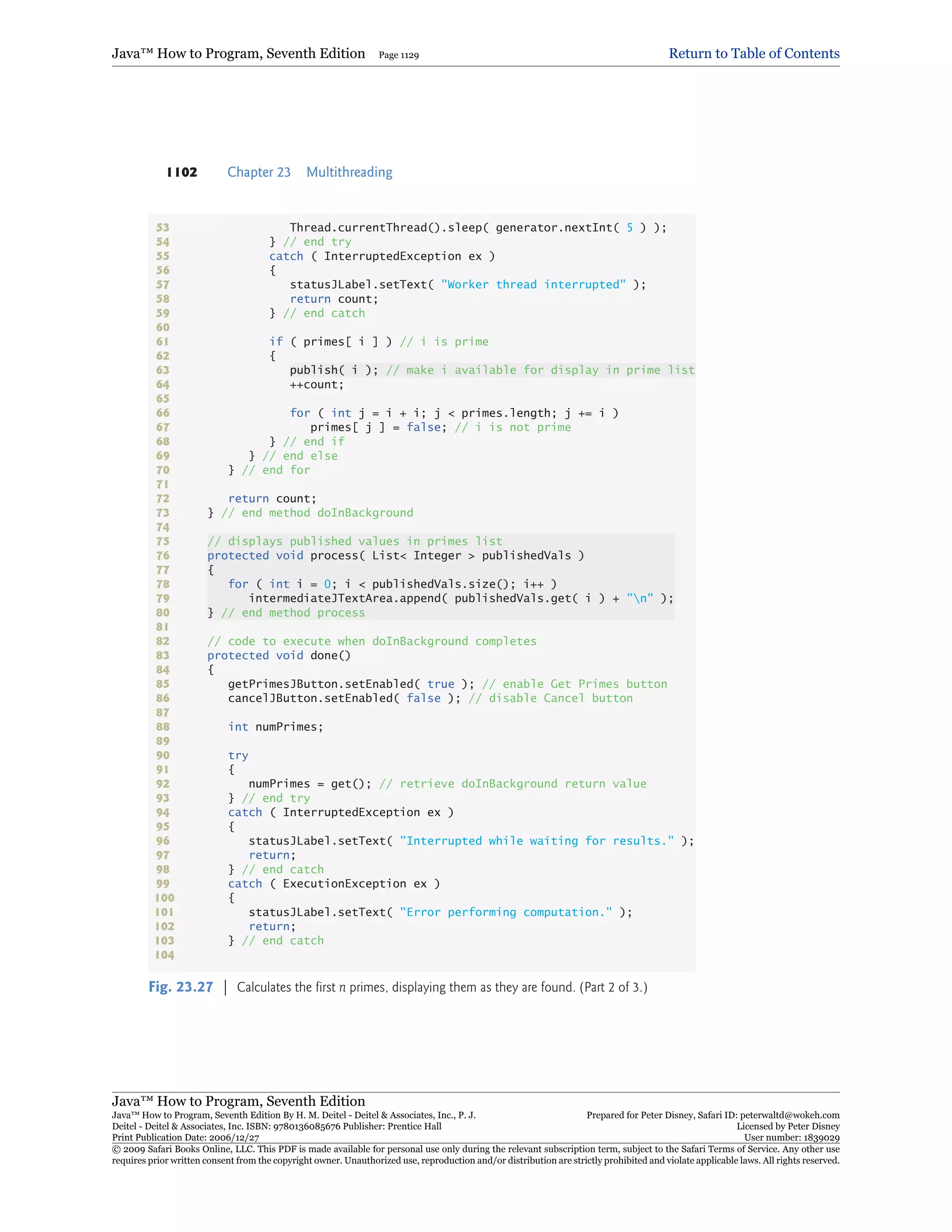Click the "Worker thread interrupted" string literal
The image size is (952, 1232).
click(533, 285)
